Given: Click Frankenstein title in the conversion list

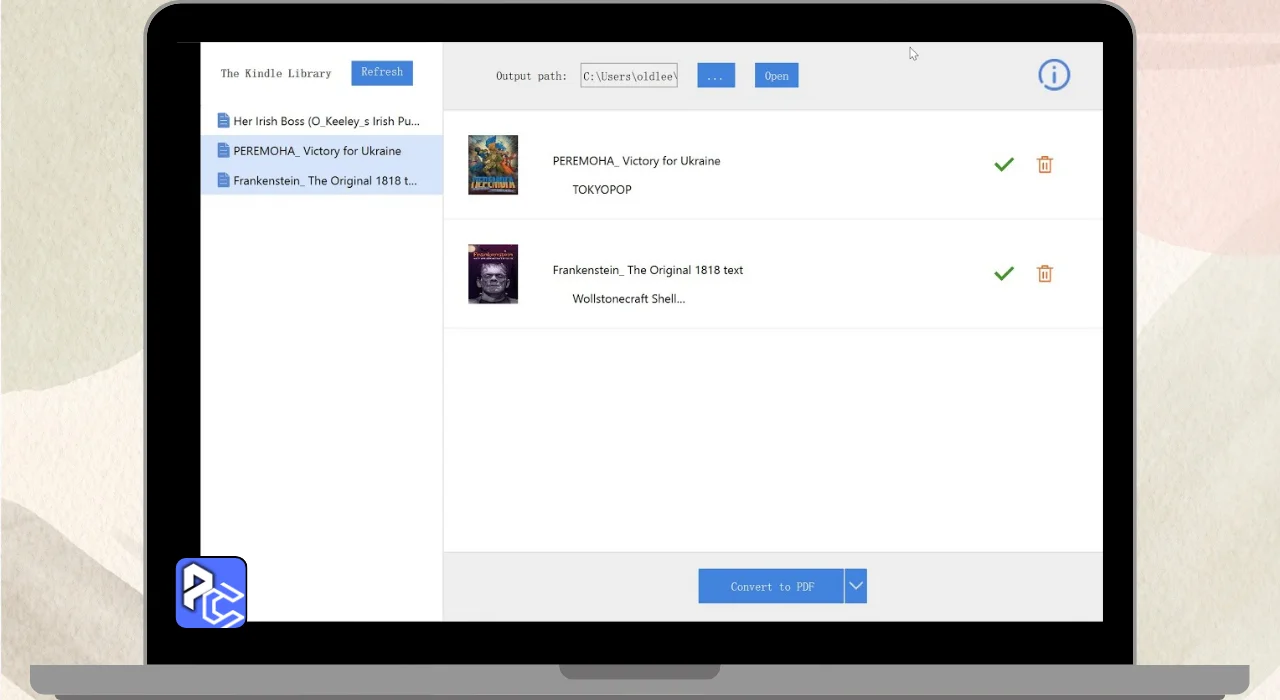Looking at the screenshot, I should point(648,270).
